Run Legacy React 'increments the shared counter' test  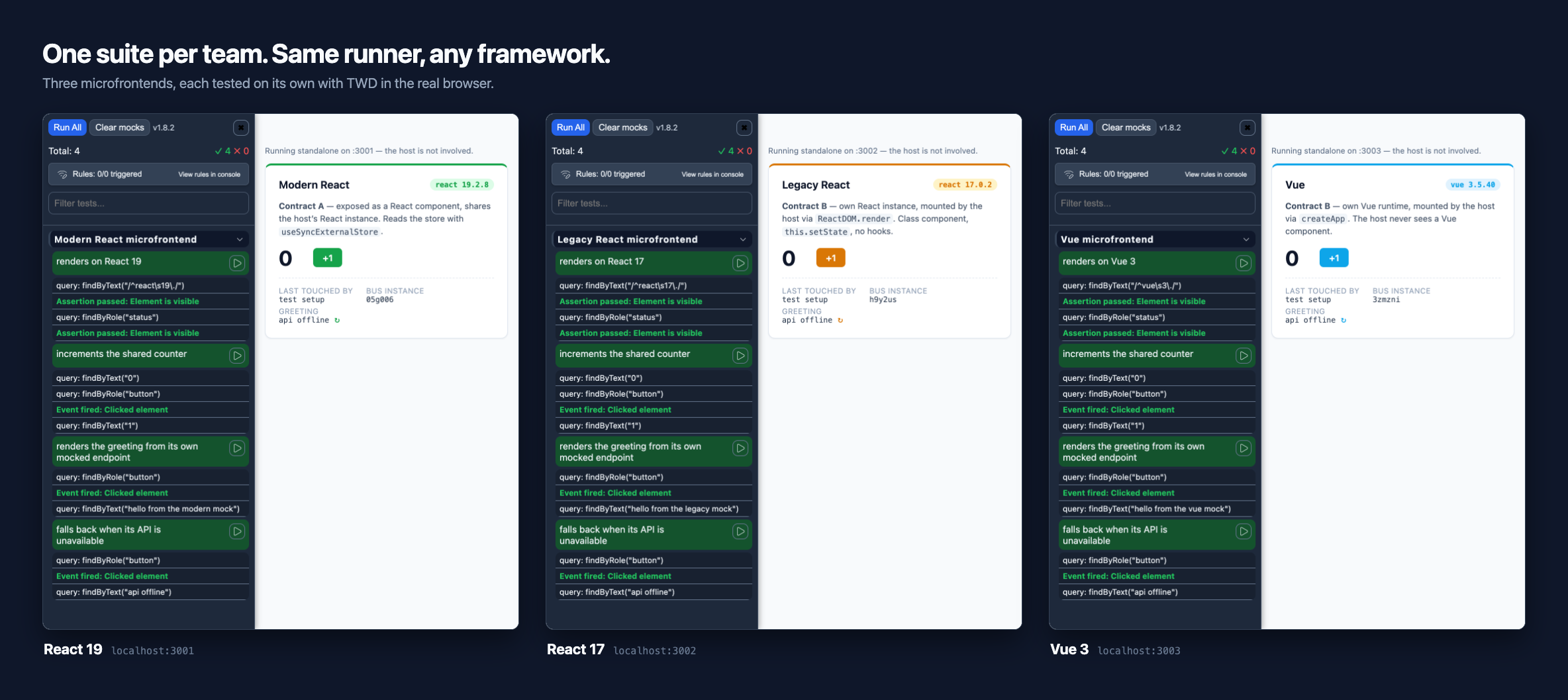tap(740, 356)
